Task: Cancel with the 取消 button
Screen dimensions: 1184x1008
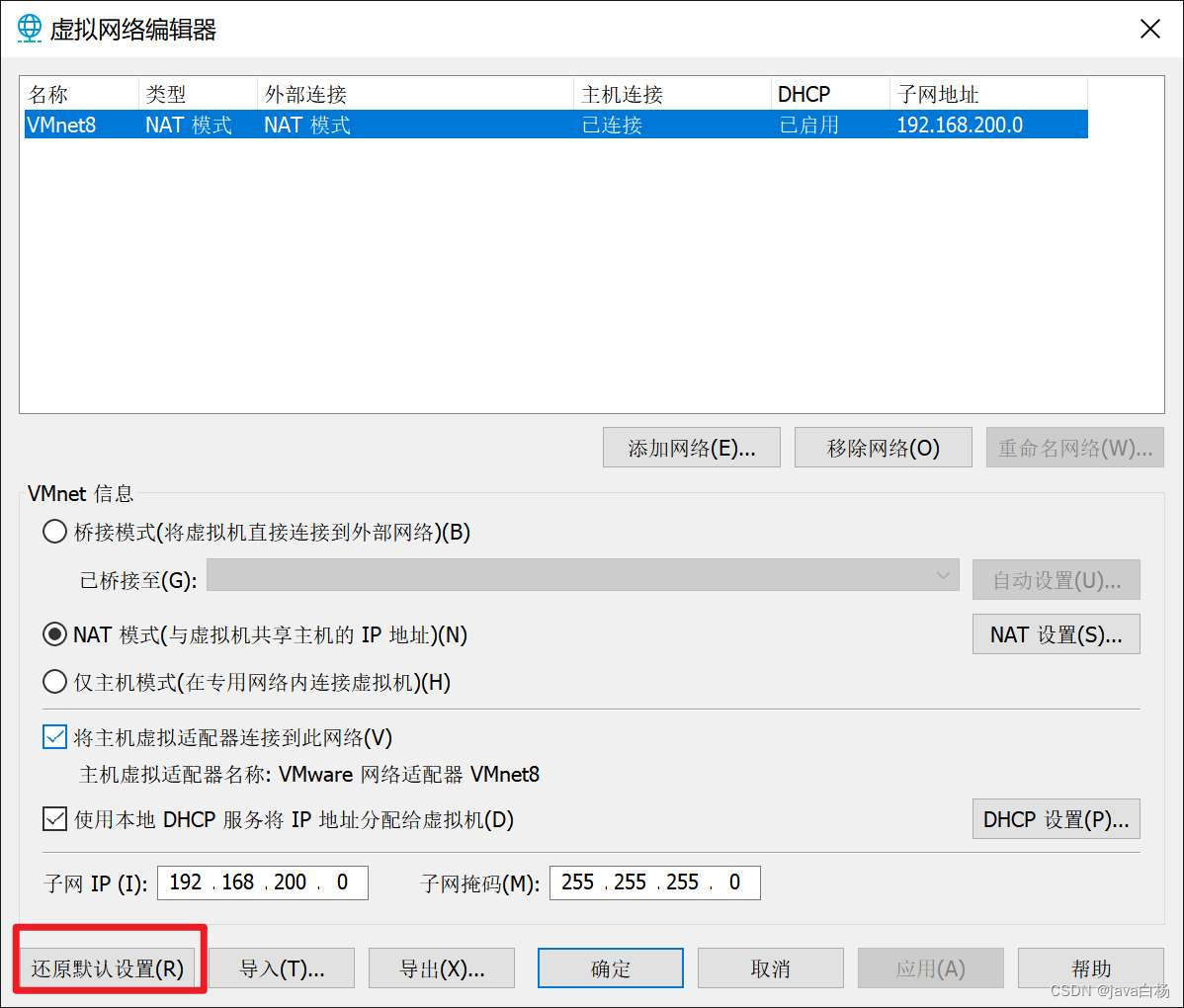Action: [770, 968]
